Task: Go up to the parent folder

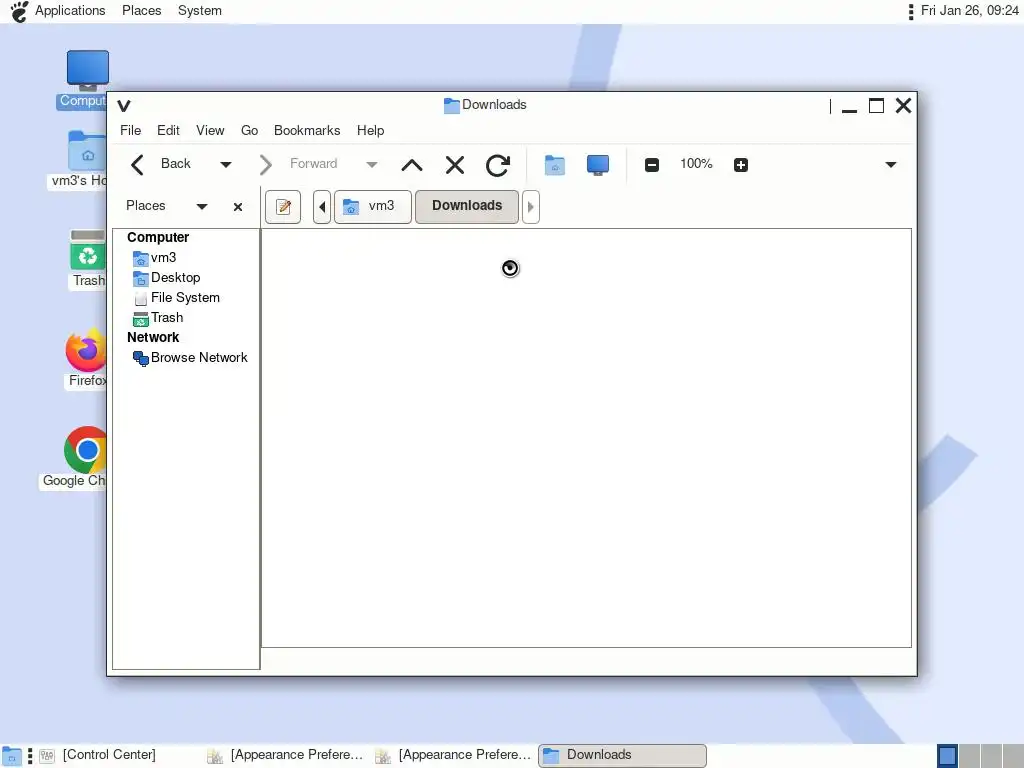Action: coord(411,165)
